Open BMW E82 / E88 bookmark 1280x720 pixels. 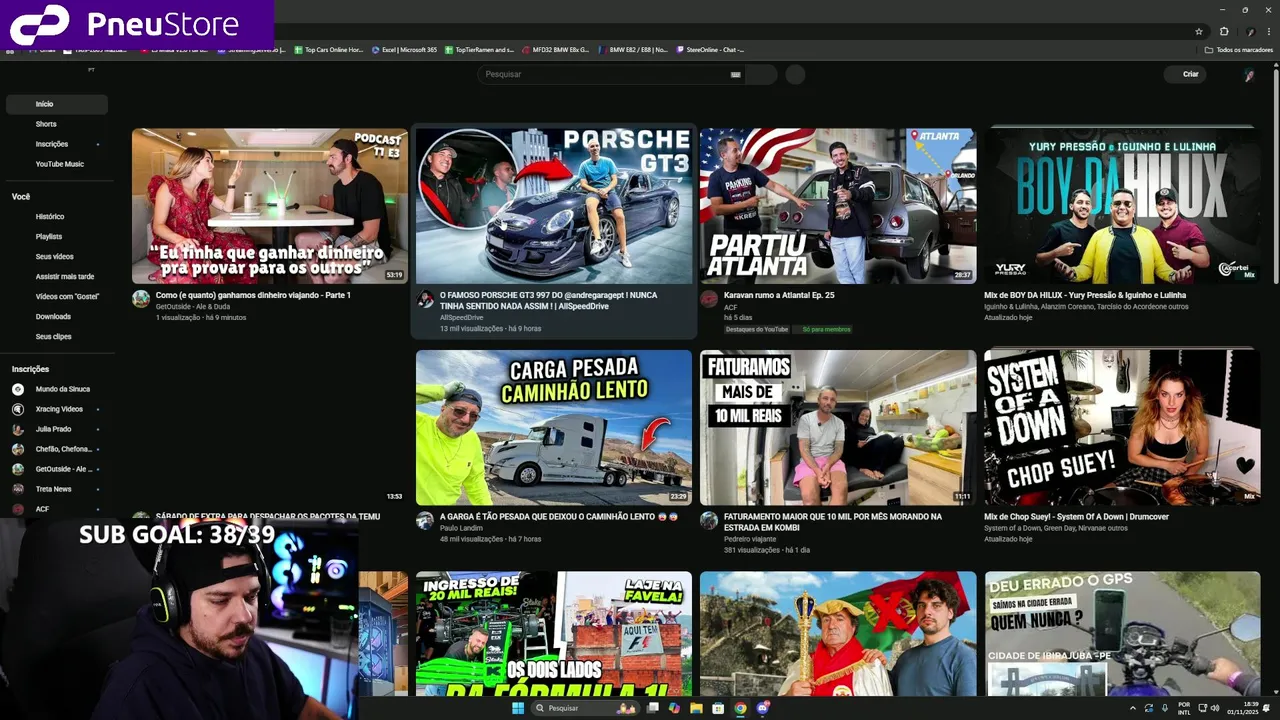pos(633,50)
